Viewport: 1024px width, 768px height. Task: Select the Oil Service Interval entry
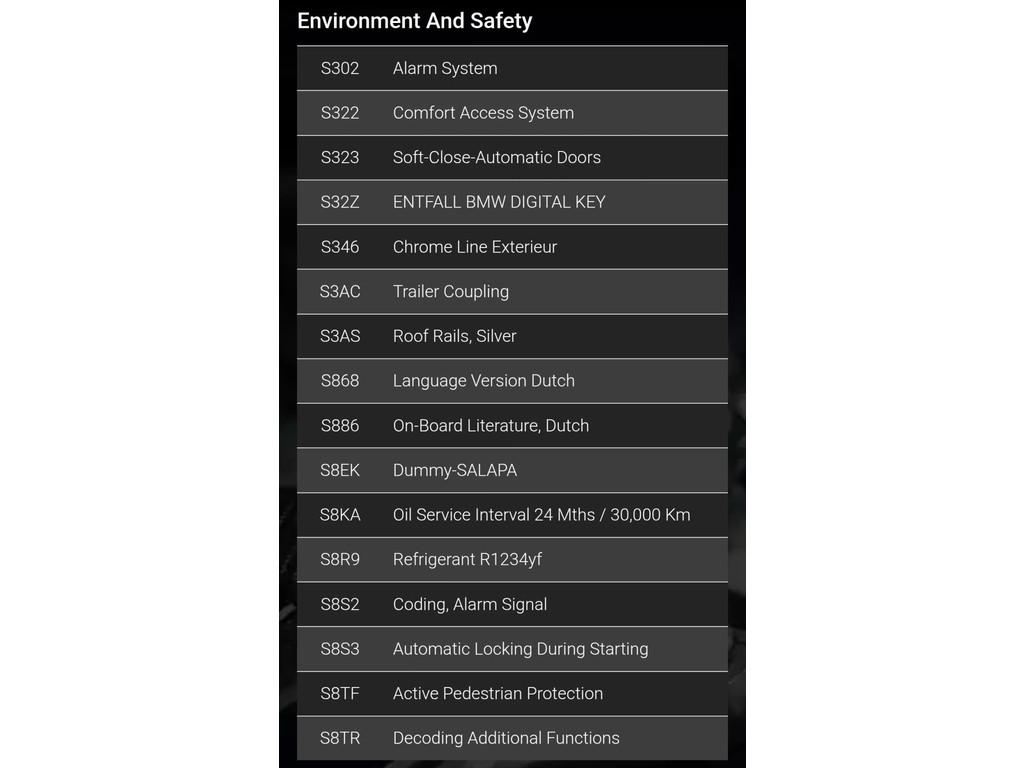541,515
